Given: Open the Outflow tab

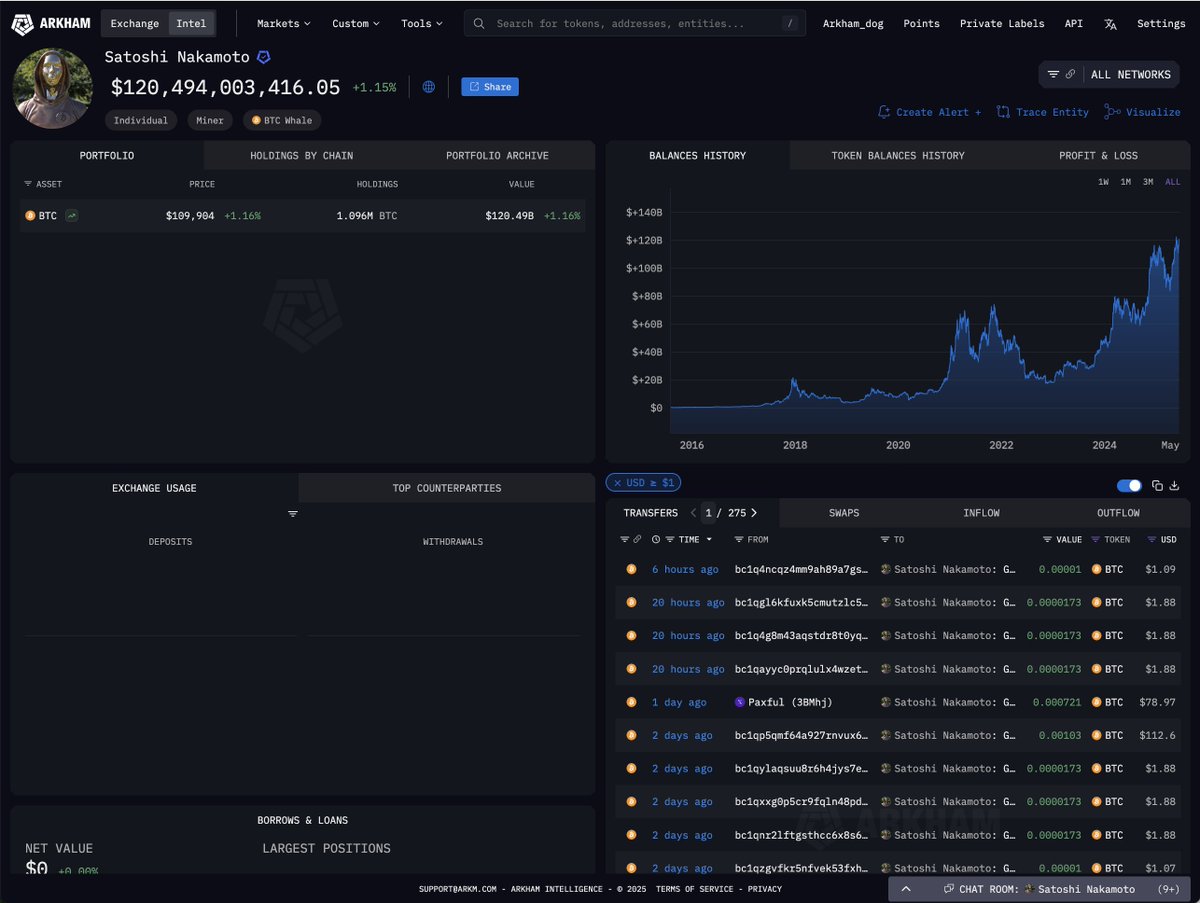Looking at the screenshot, I should (x=1118, y=513).
